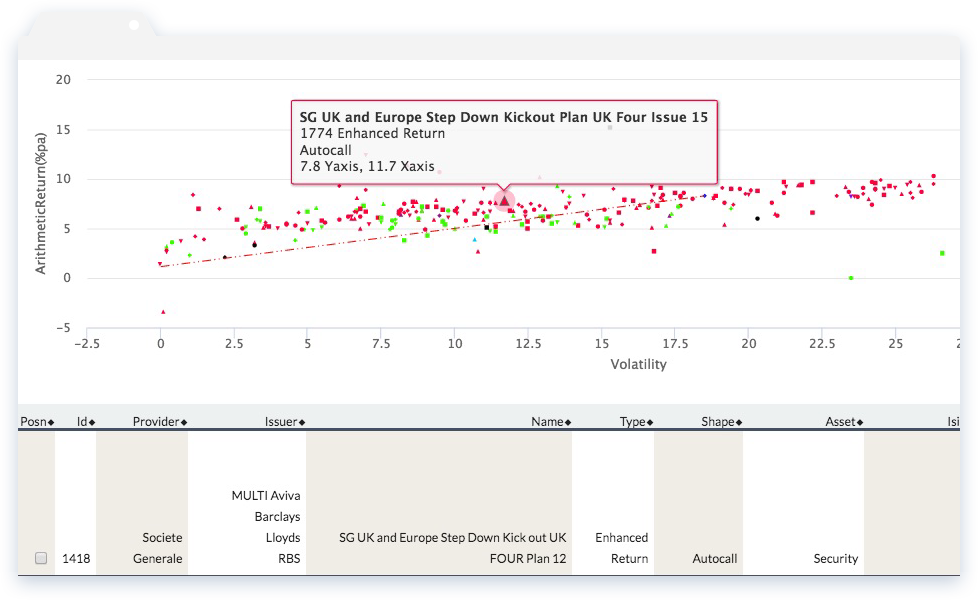Click '1774 Enhanced Return' in the tooltip
Screen dimensions: 978x600
[372, 133]
